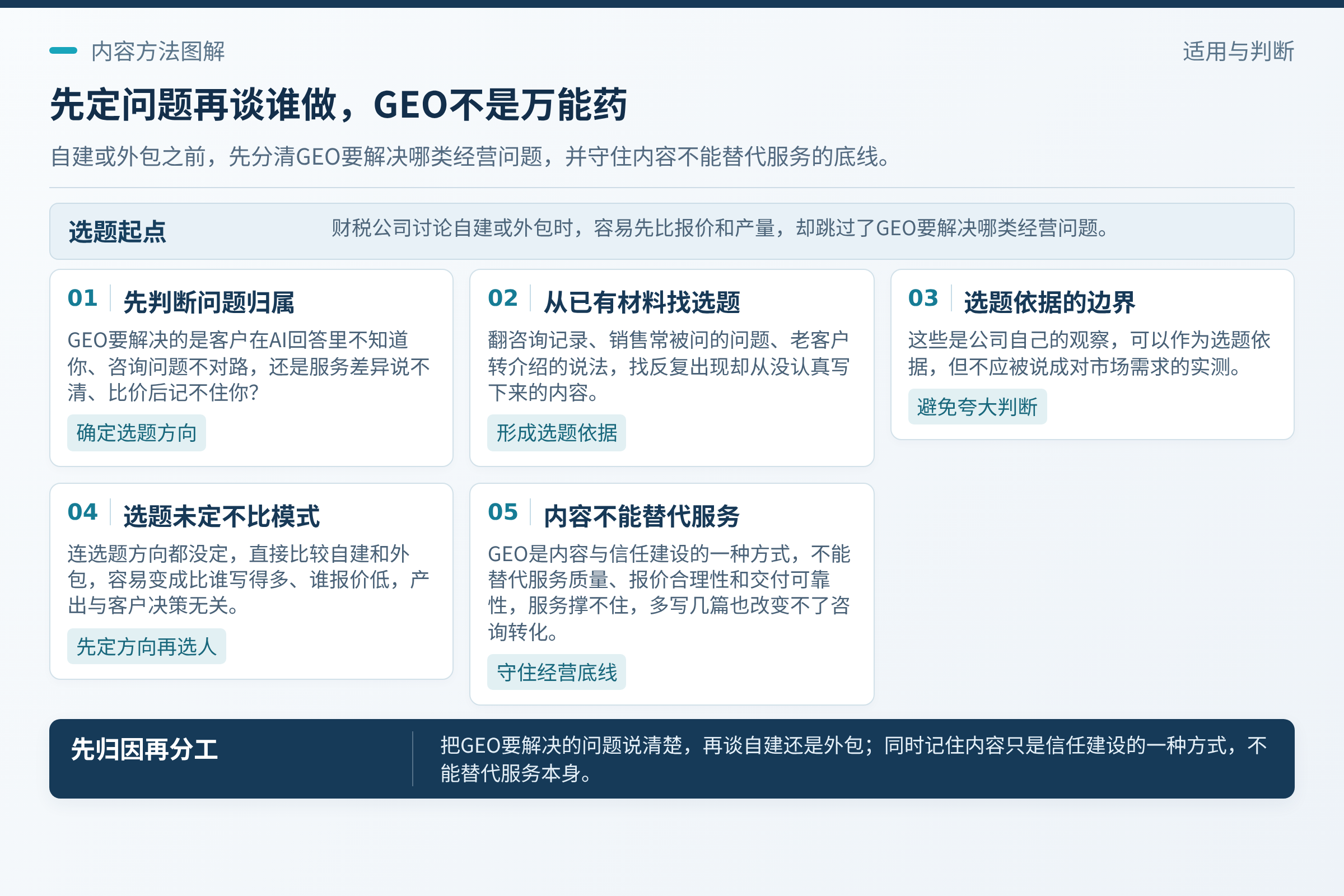Click the 先定方向再选人 tag

[147, 646]
